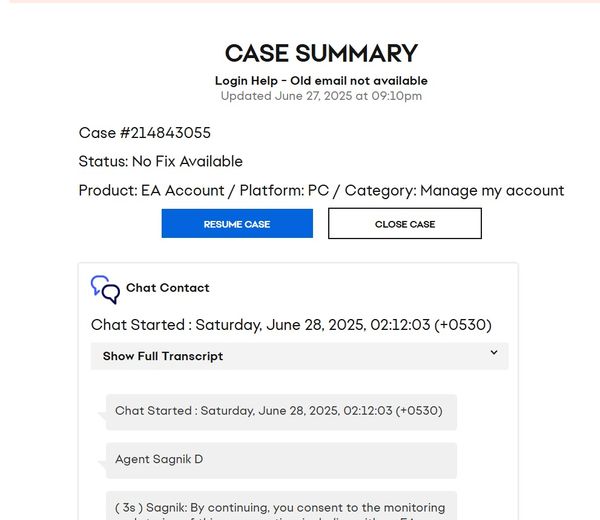Click the chevron arrow on the transcript bar
The width and height of the screenshot is (600, 520).
coord(494,352)
